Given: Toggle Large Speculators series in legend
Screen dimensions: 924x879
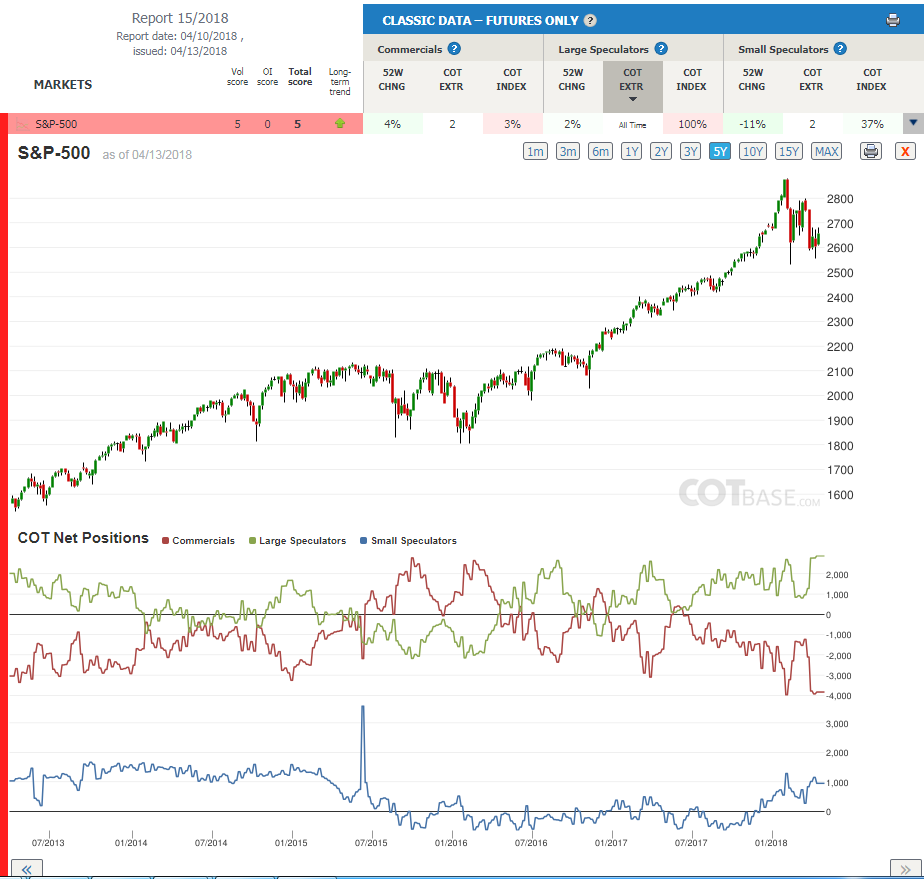Looking at the screenshot, I should pyautogui.click(x=298, y=541).
